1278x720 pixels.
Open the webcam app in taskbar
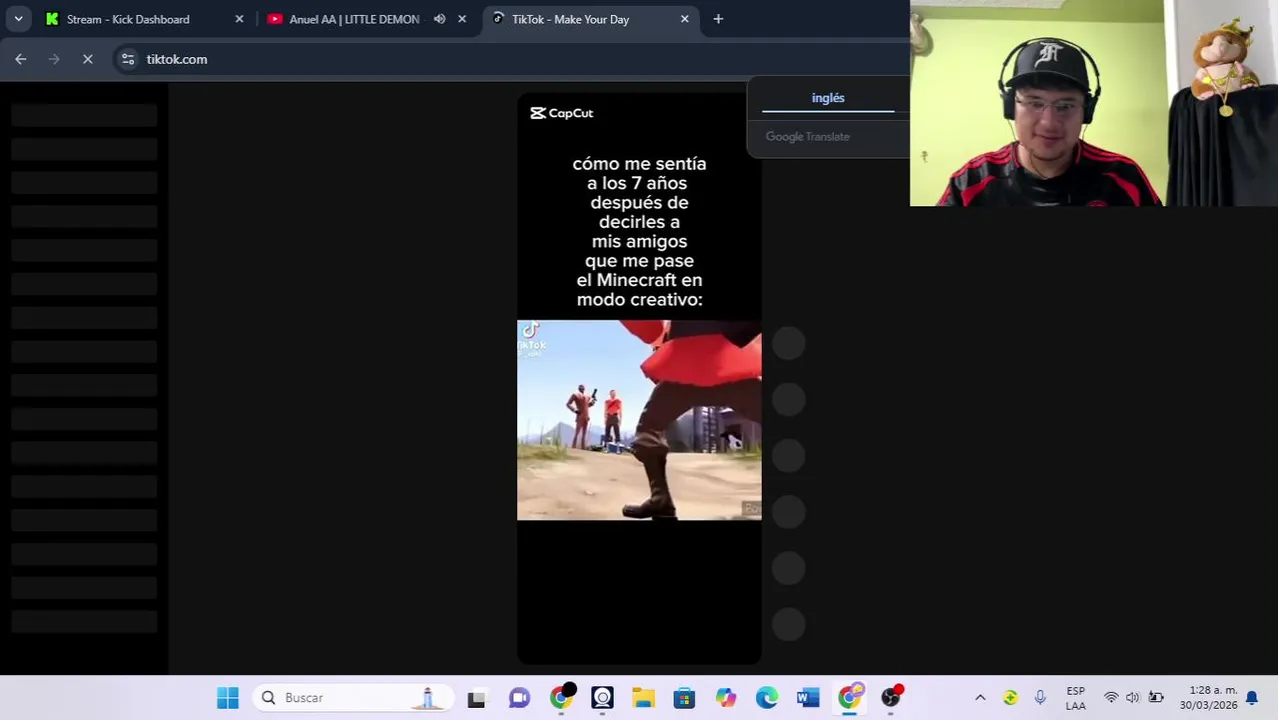[603, 698]
